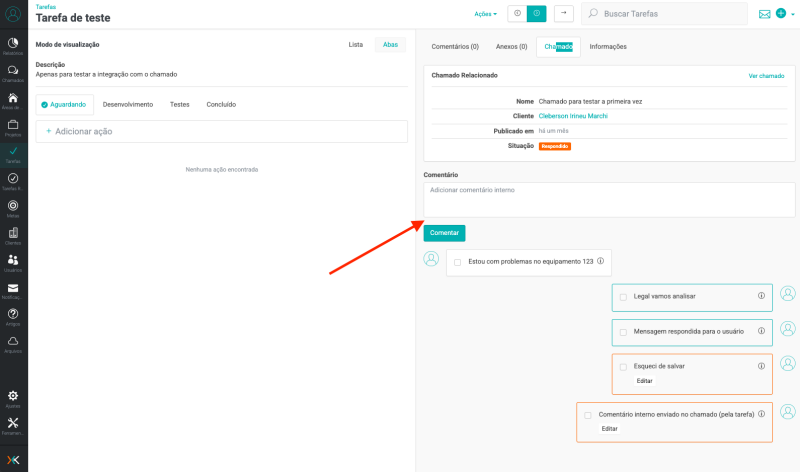
Task: Open Ajustes gear icon
Action: (13, 398)
